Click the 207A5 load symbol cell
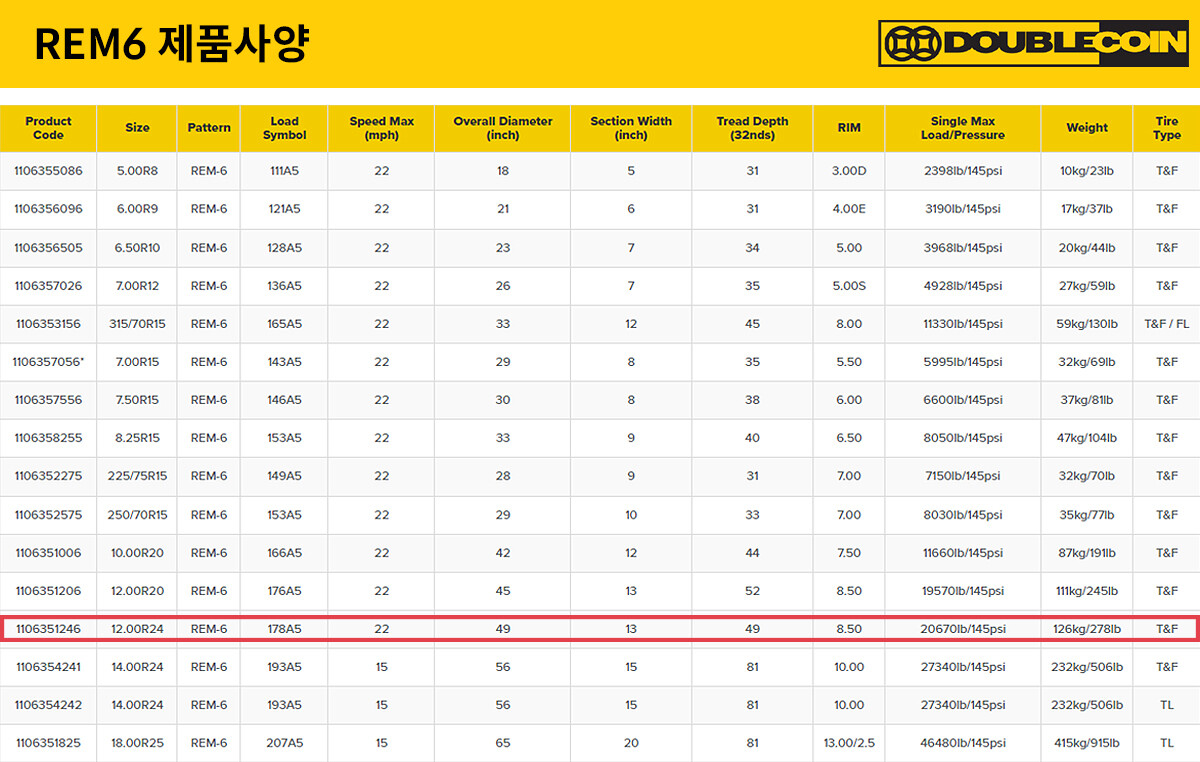1200x762 pixels. pyautogui.click(x=284, y=743)
